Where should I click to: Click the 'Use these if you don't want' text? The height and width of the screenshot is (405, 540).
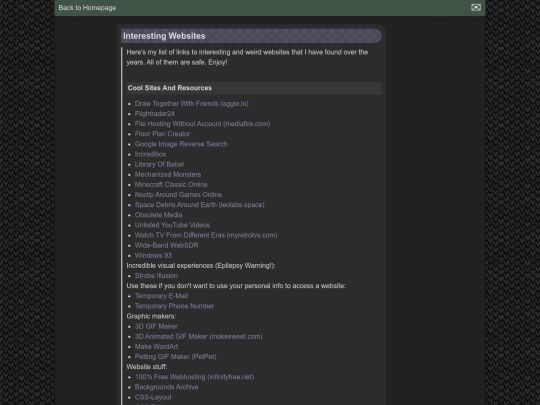[236, 286]
